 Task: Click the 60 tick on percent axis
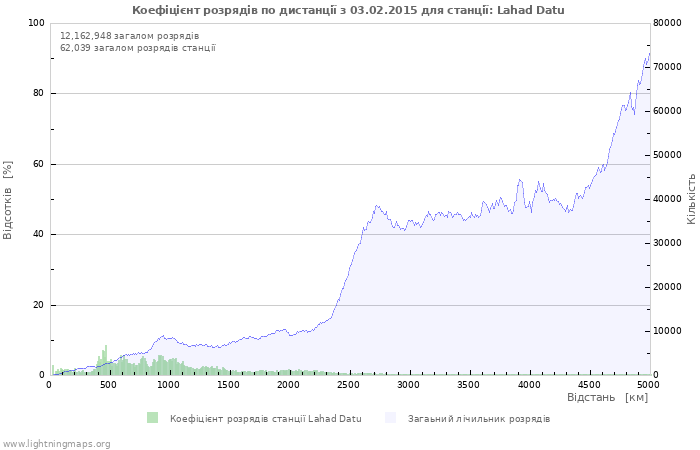[x=39, y=164]
